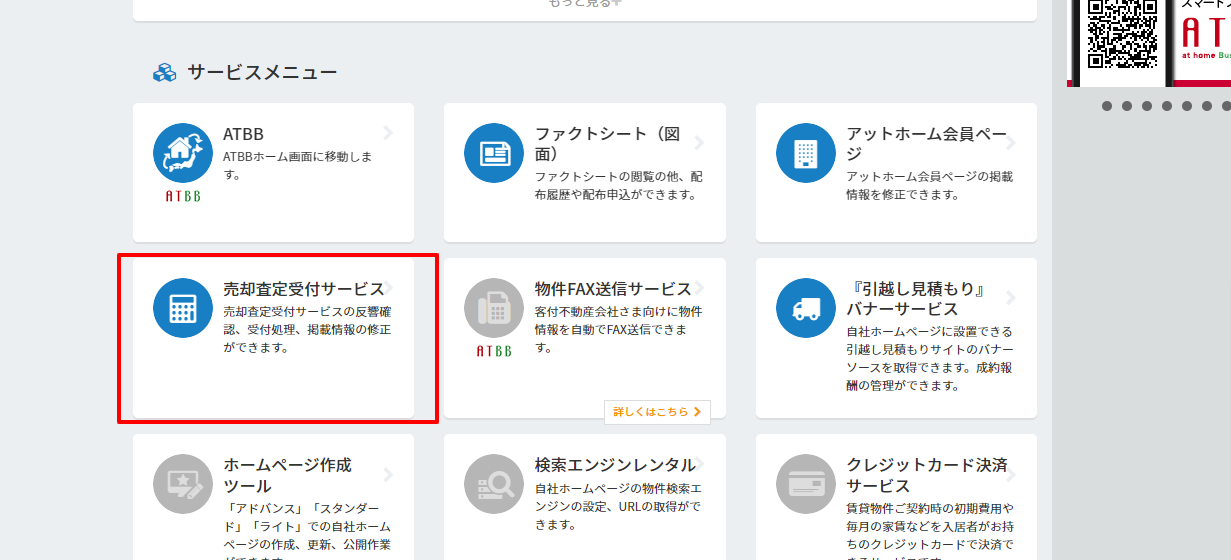Click the calculator icon for 売却査定受付サービス
The image size is (1231, 560).
pos(183,308)
